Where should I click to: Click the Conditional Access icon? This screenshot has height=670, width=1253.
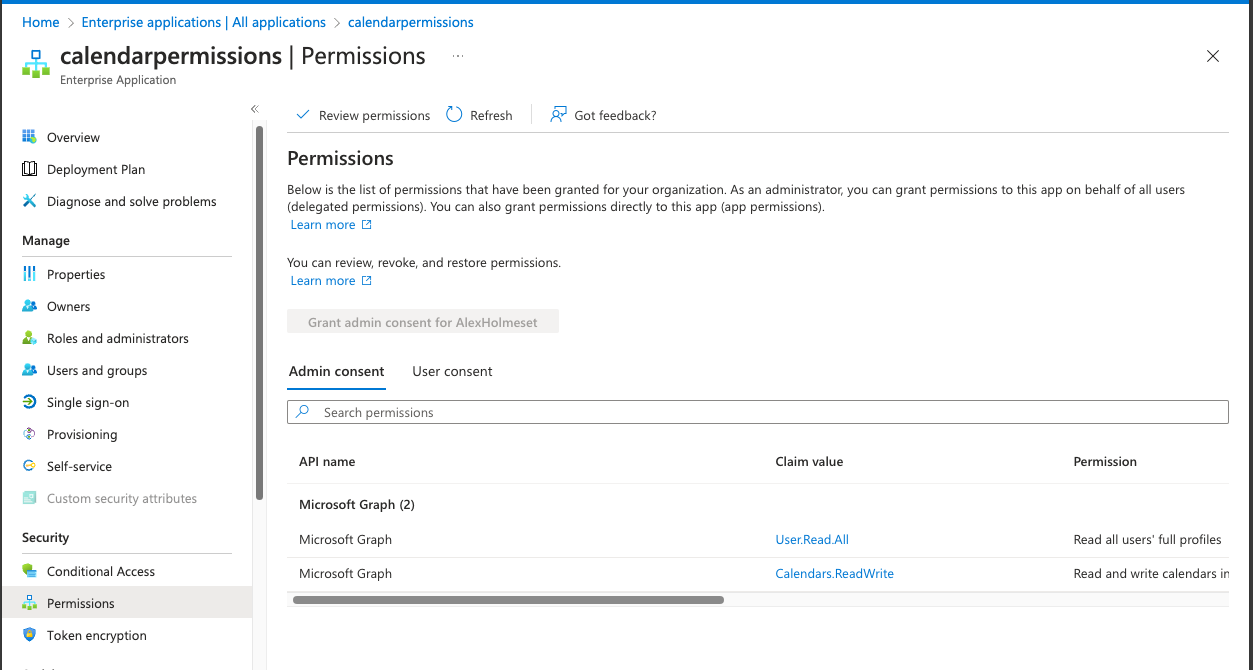(x=29, y=571)
